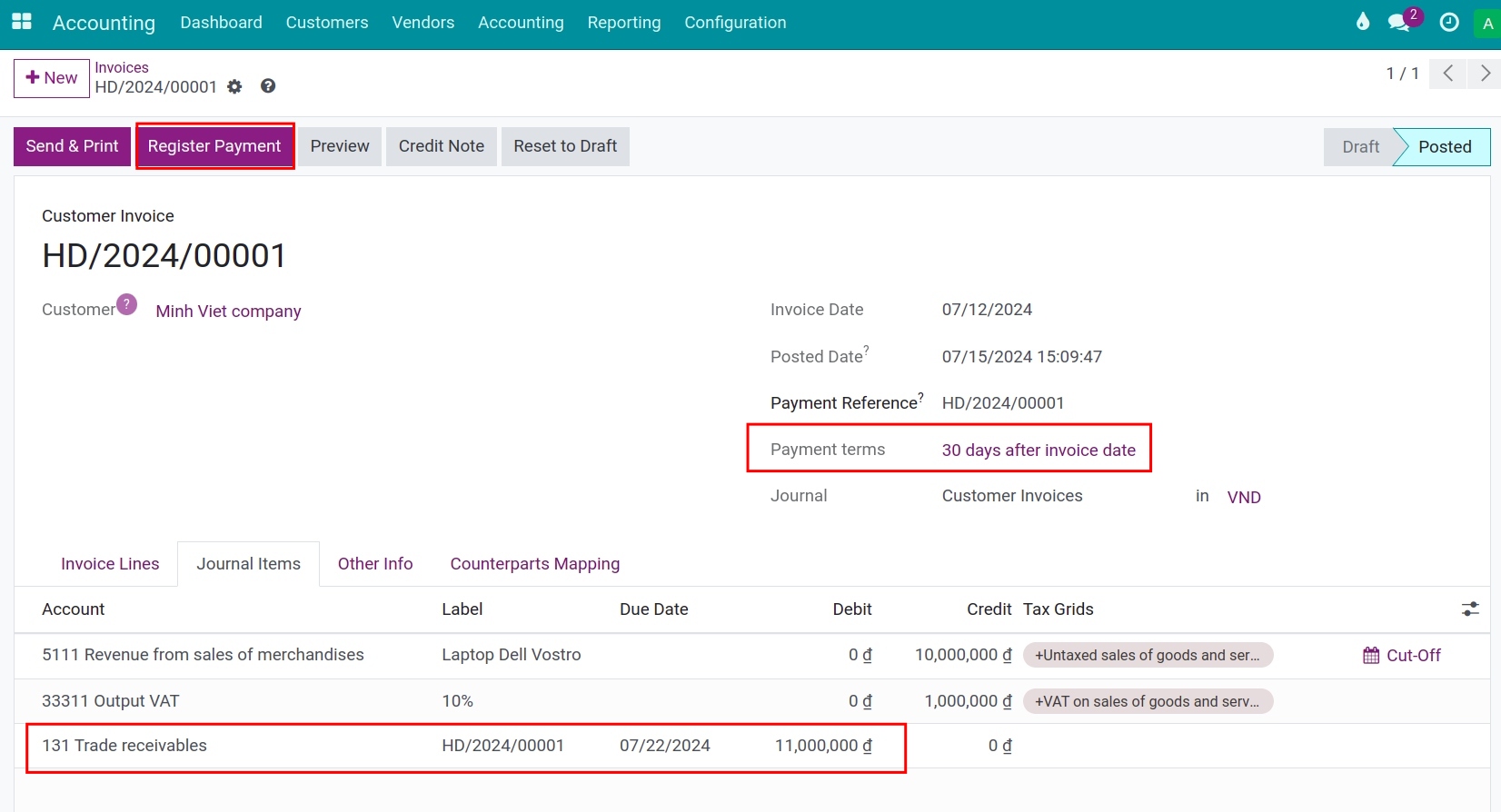
Task: Select the 33311 Output VAT row
Action: coord(751,701)
